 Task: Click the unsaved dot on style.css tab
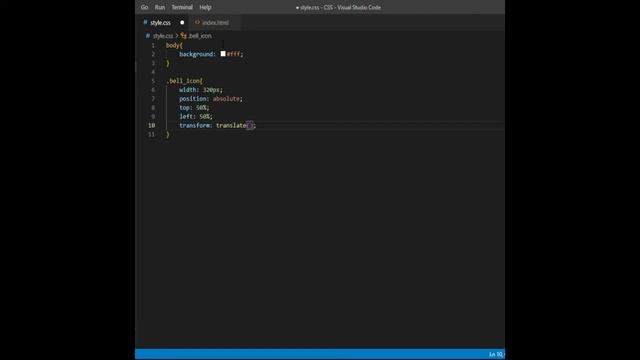pyautogui.click(x=182, y=22)
